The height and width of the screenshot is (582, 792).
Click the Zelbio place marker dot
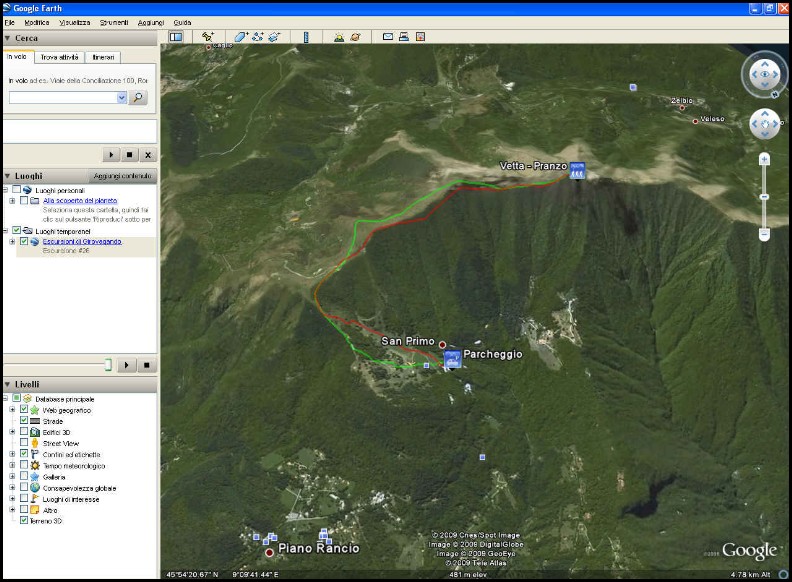click(682, 108)
